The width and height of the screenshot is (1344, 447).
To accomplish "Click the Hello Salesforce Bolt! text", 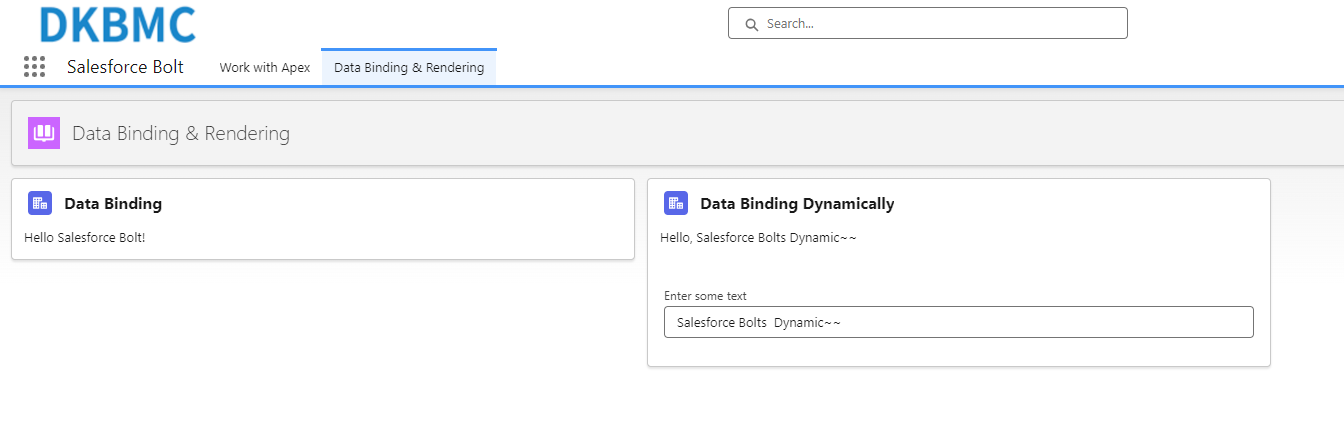I will pyautogui.click(x=85, y=238).
